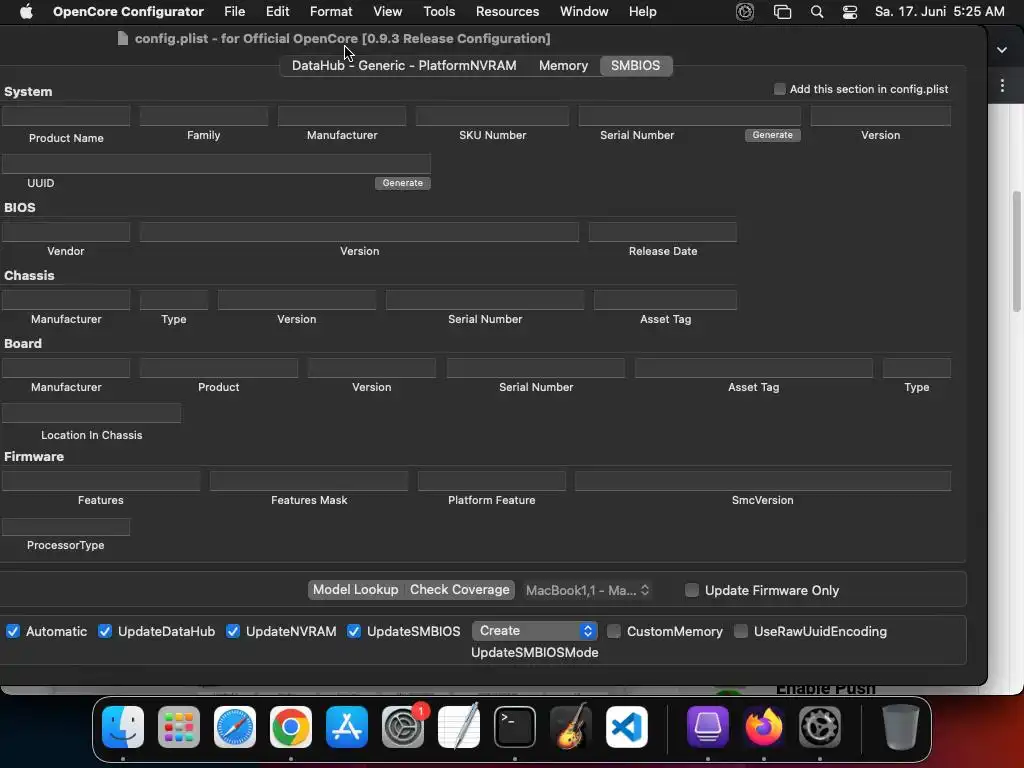Screen dimensions: 1024x768
Task: Open the Apple menu
Action: pyautogui.click(x=26, y=11)
